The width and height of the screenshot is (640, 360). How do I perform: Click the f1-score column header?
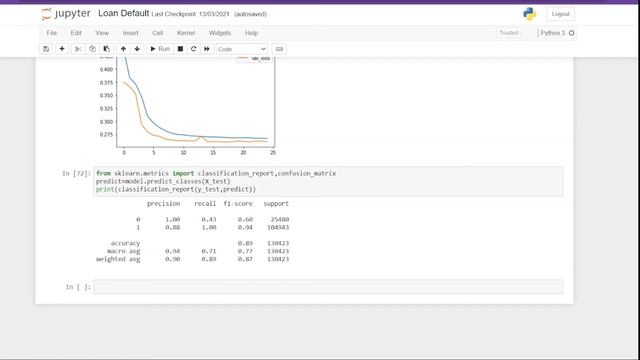click(x=238, y=204)
